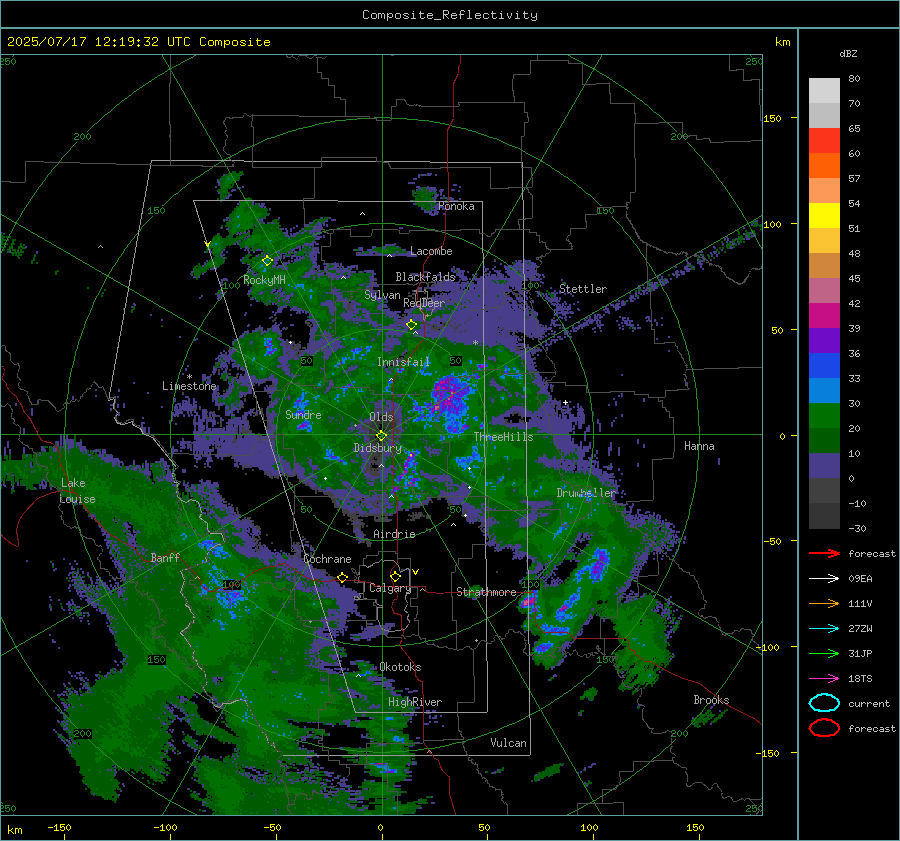Click the Cochrane city label
Image resolution: width=900 pixels, height=841 pixels.
click(x=327, y=559)
